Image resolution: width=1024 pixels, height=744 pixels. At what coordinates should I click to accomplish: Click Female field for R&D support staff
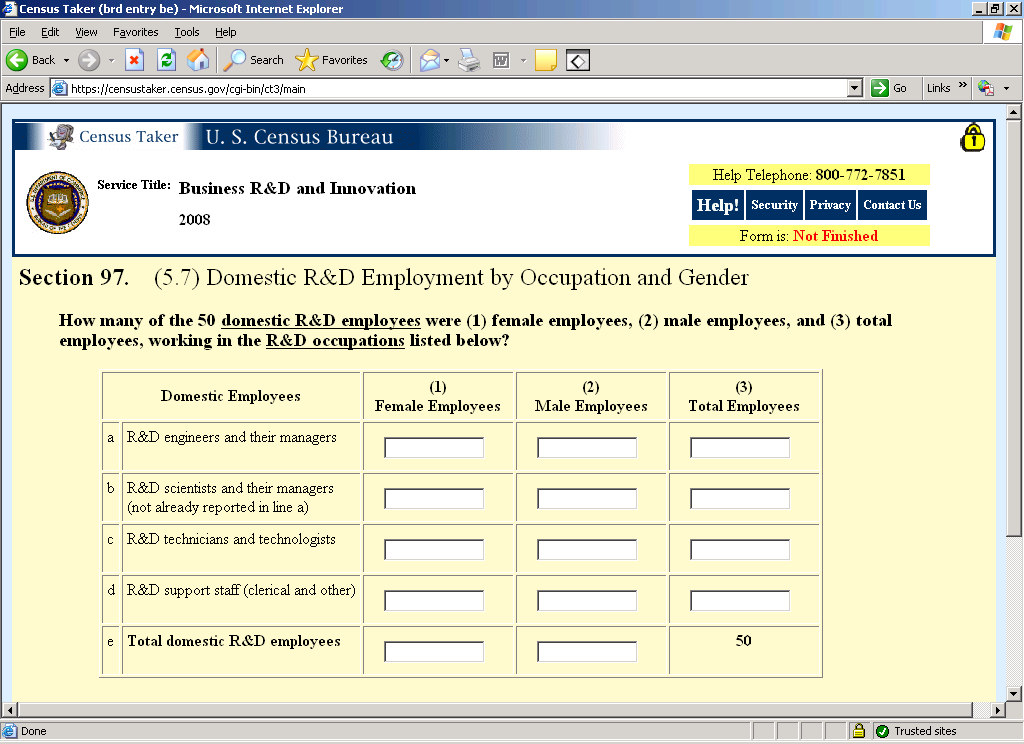point(434,600)
